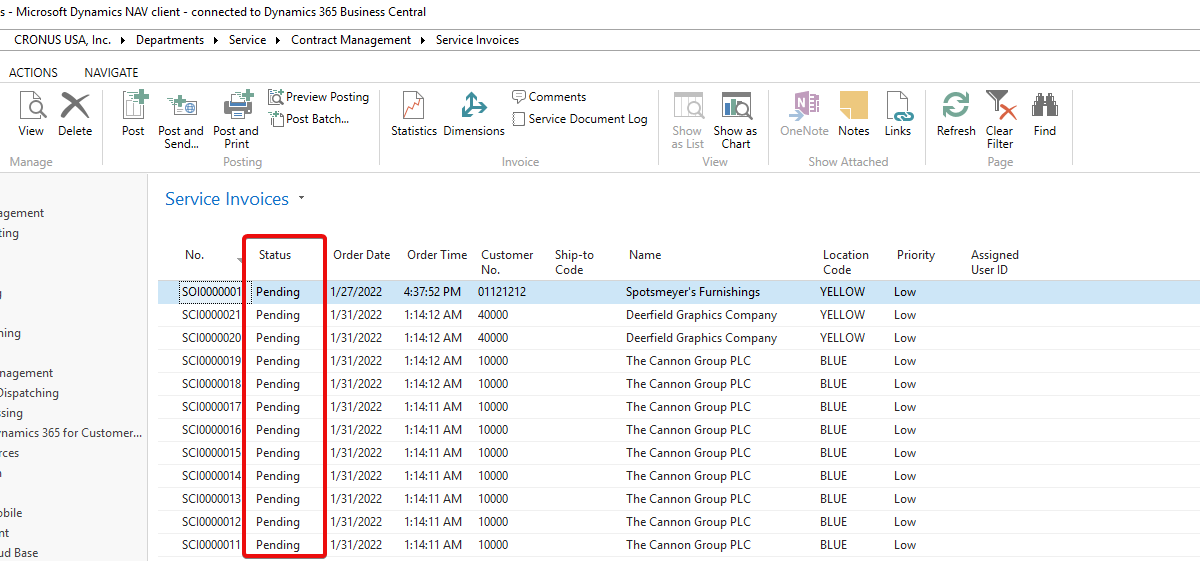Click 1/27/2022 order date cell
The height and width of the screenshot is (561, 1200).
tap(356, 292)
